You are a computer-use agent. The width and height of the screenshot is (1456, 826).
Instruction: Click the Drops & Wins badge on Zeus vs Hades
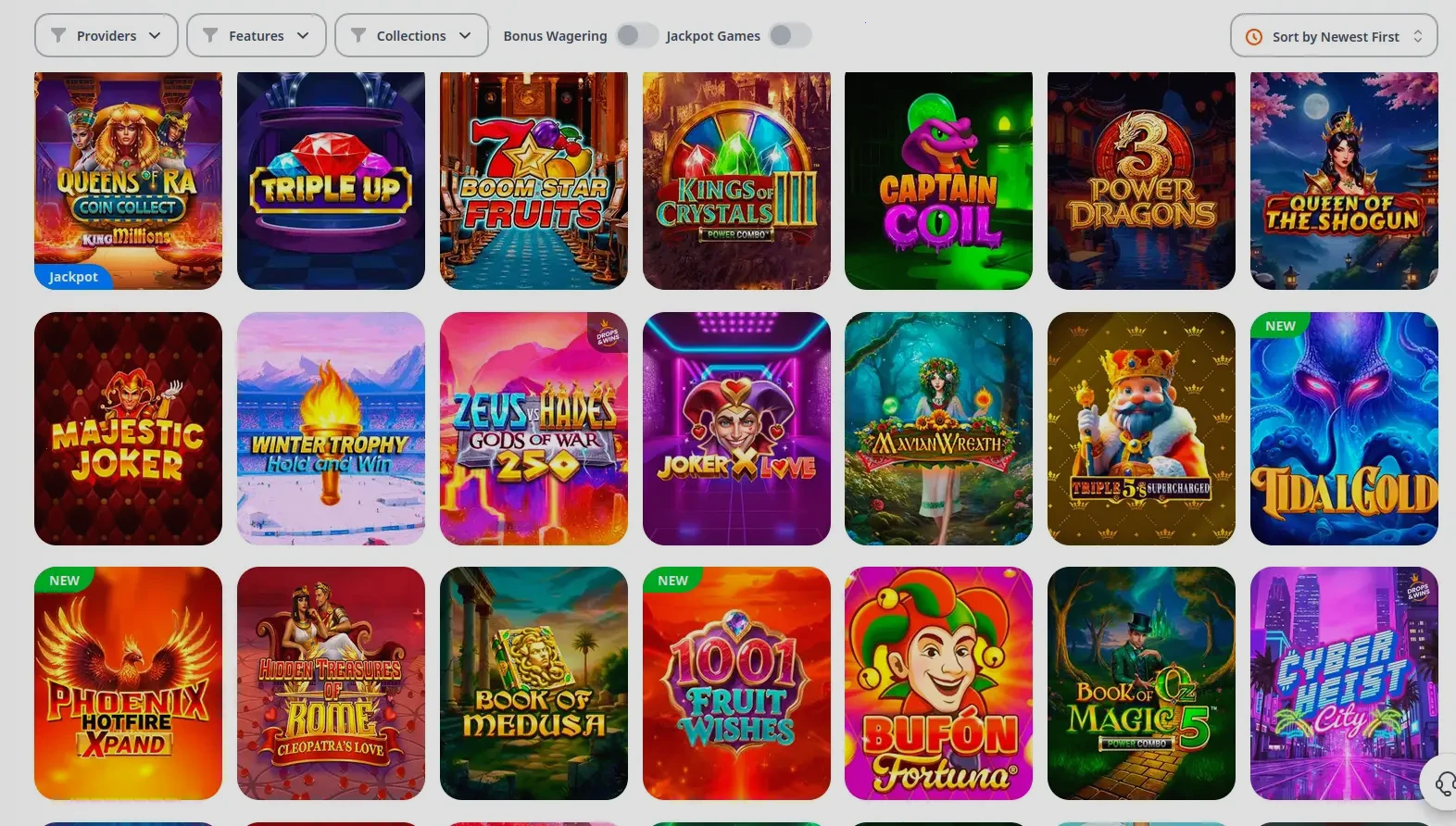click(x=609, y=333)
